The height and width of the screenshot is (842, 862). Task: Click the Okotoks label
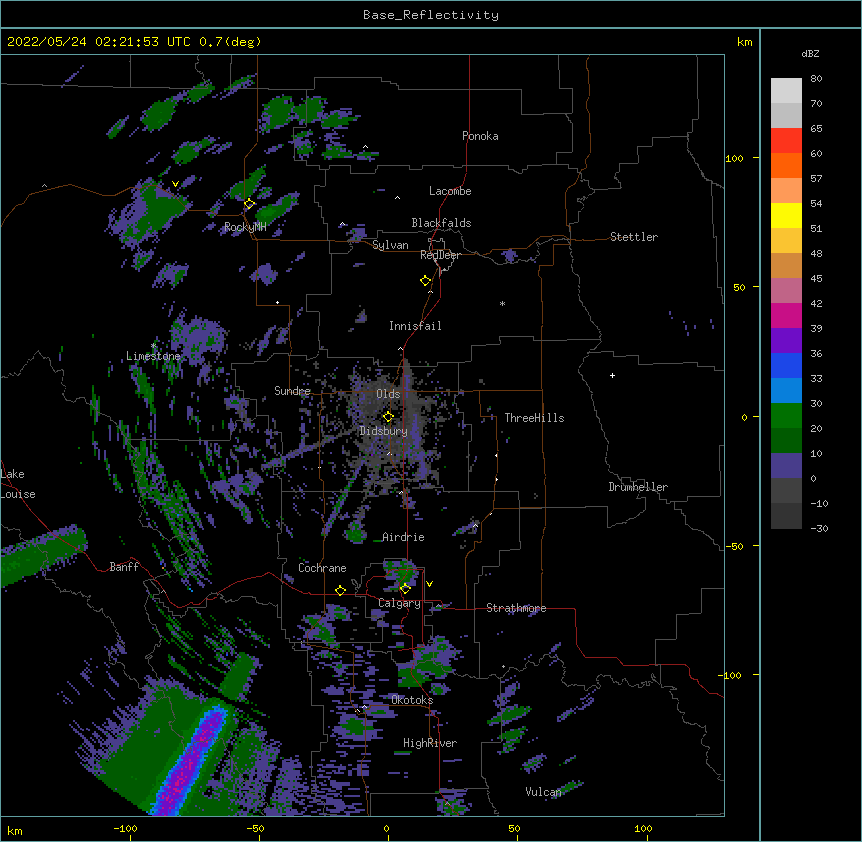click(412, 700)
